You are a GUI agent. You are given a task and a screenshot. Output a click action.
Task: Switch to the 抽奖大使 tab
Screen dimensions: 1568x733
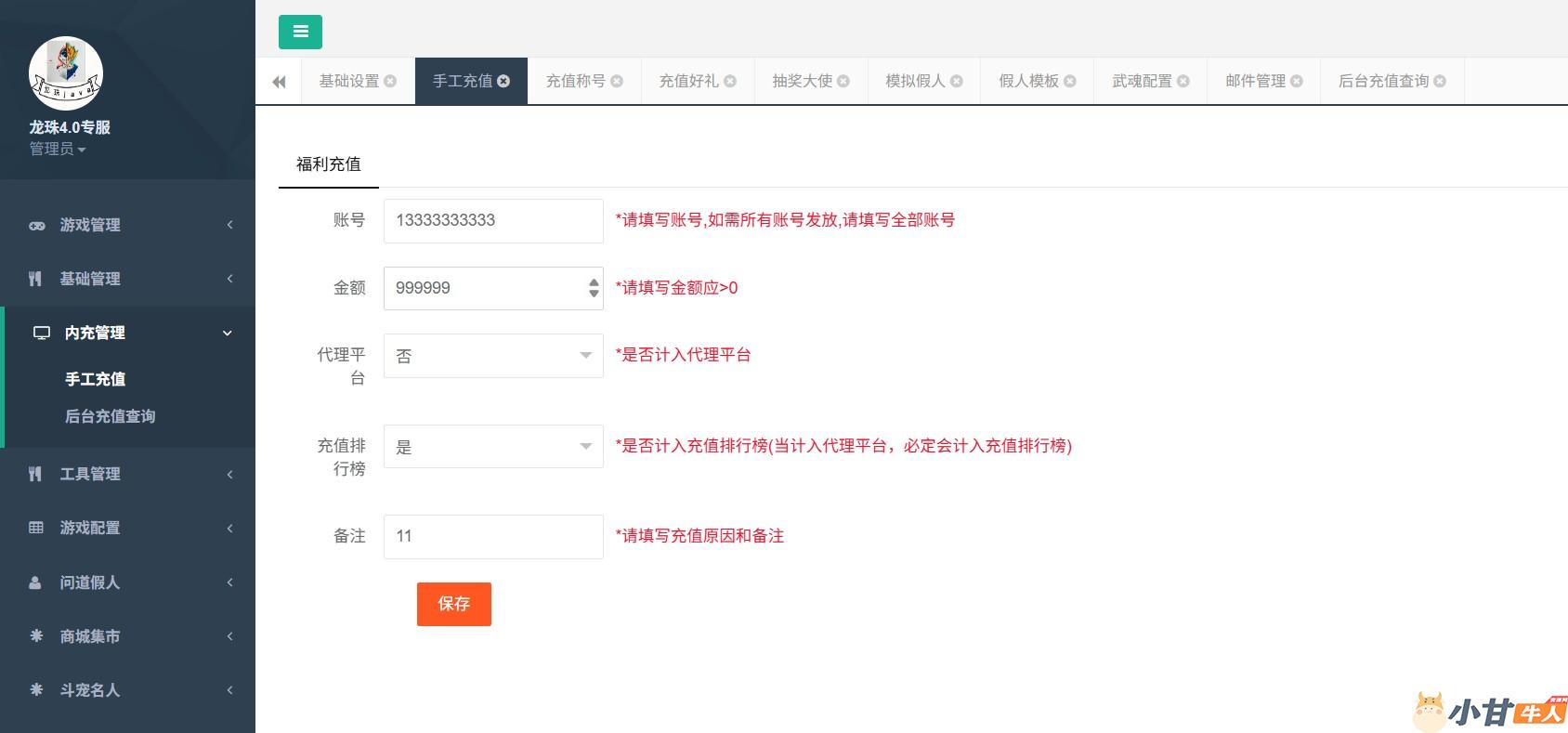click(802, 82)
